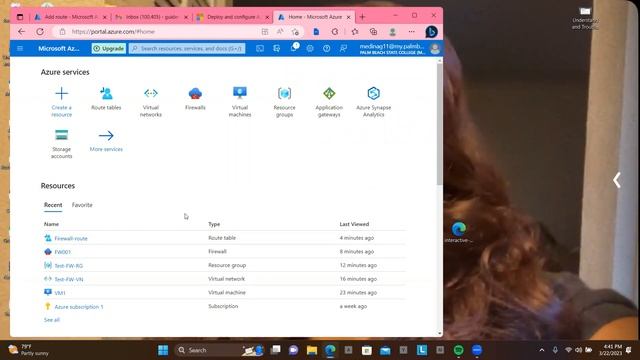Screen dimensions: 640x360
Task: Open Azure Synapse Analytics service
Action: [x=373, y=102]
